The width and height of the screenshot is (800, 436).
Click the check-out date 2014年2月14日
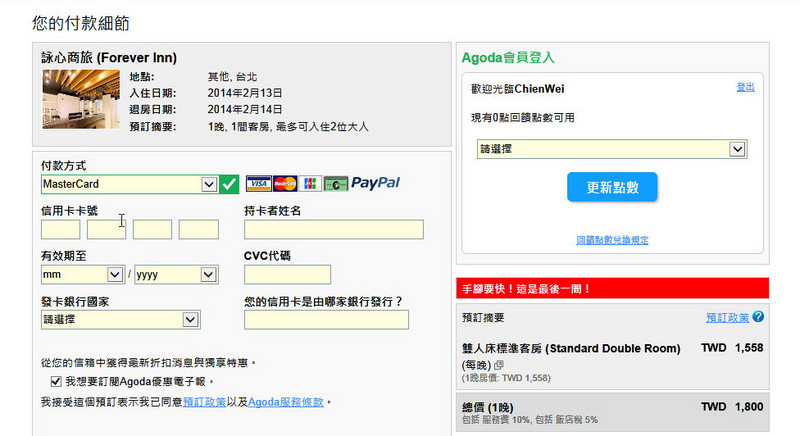[245, 110]
